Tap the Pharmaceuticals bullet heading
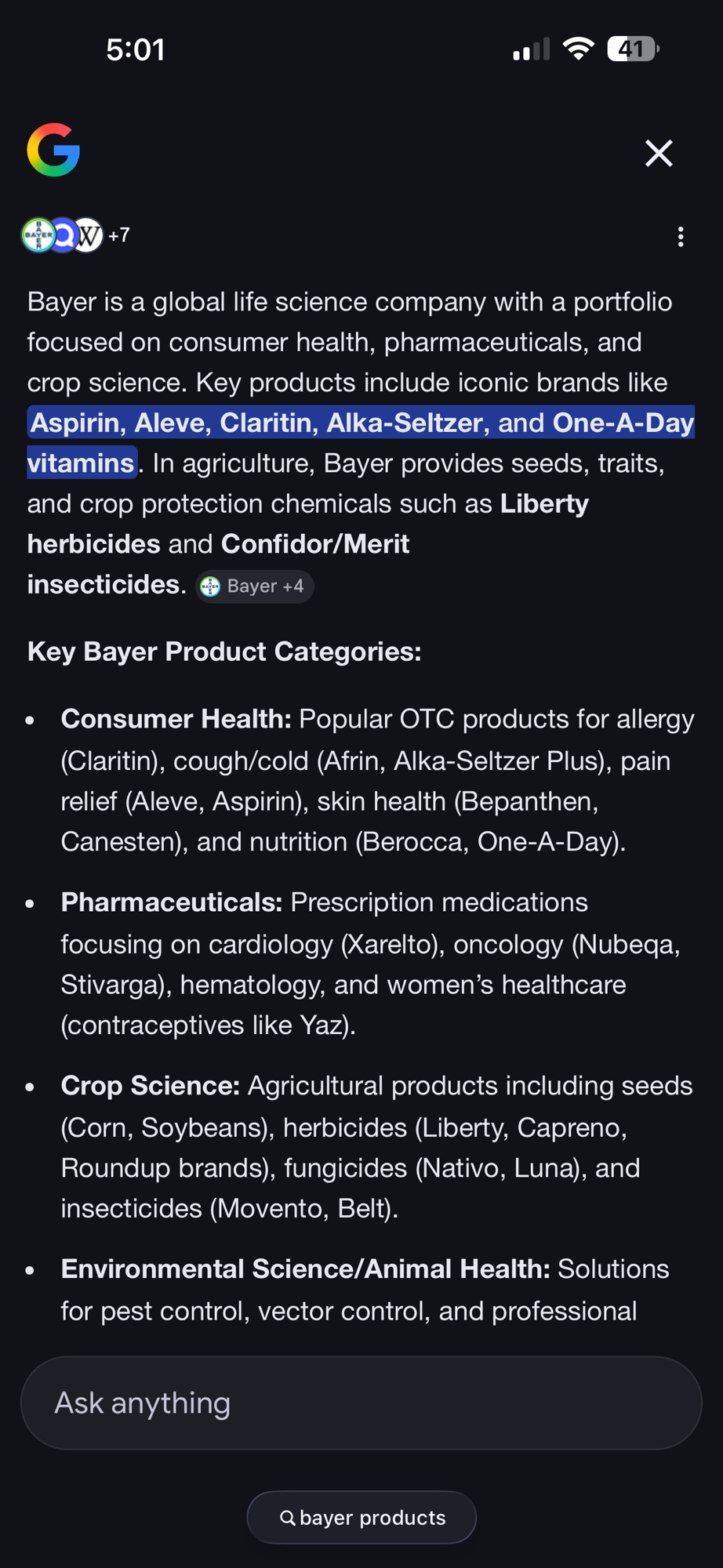The width and height of the screenshot is (723, 1568). point(171,902)
